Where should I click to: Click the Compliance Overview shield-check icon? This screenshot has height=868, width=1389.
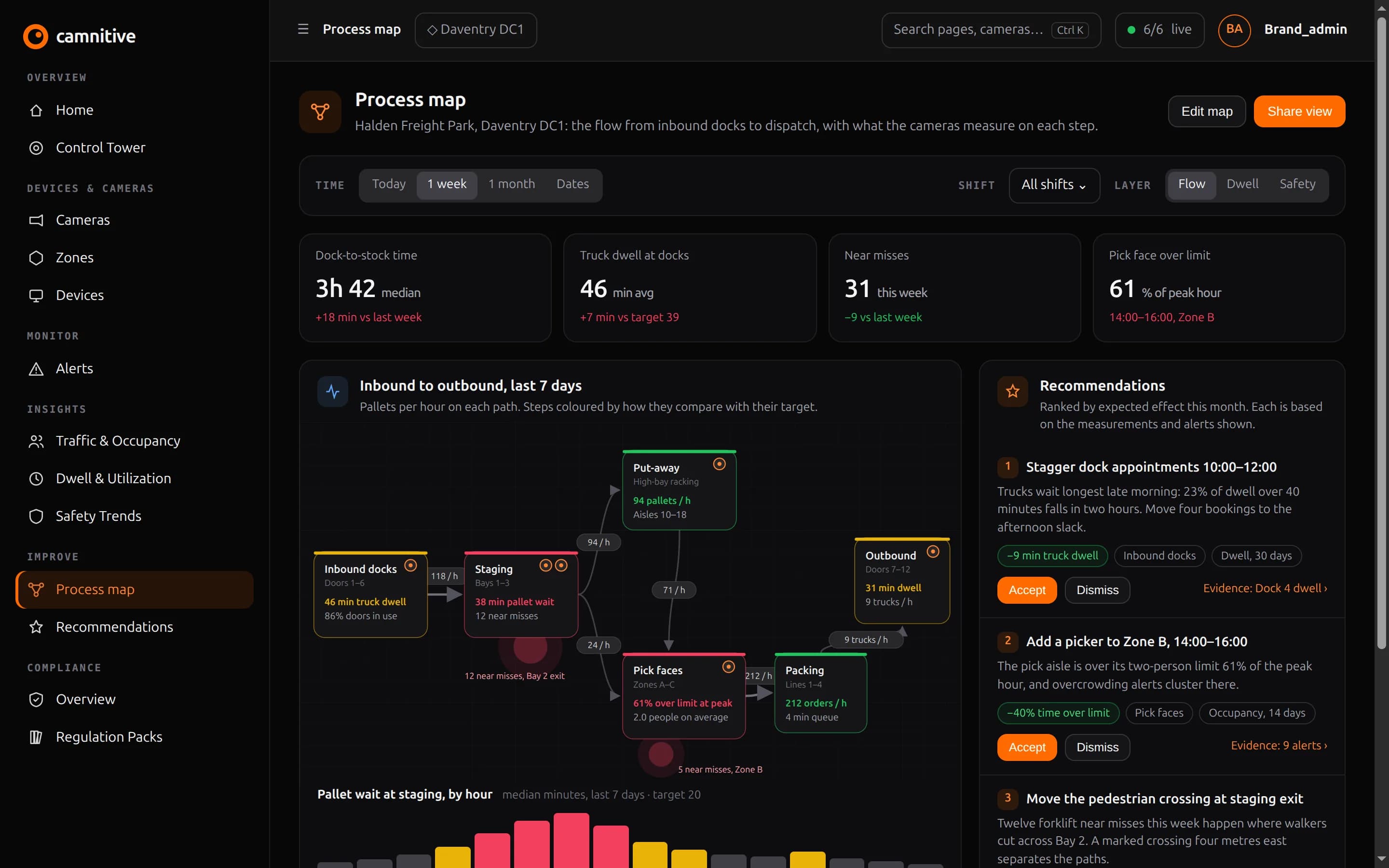click(x=36, y=699)
